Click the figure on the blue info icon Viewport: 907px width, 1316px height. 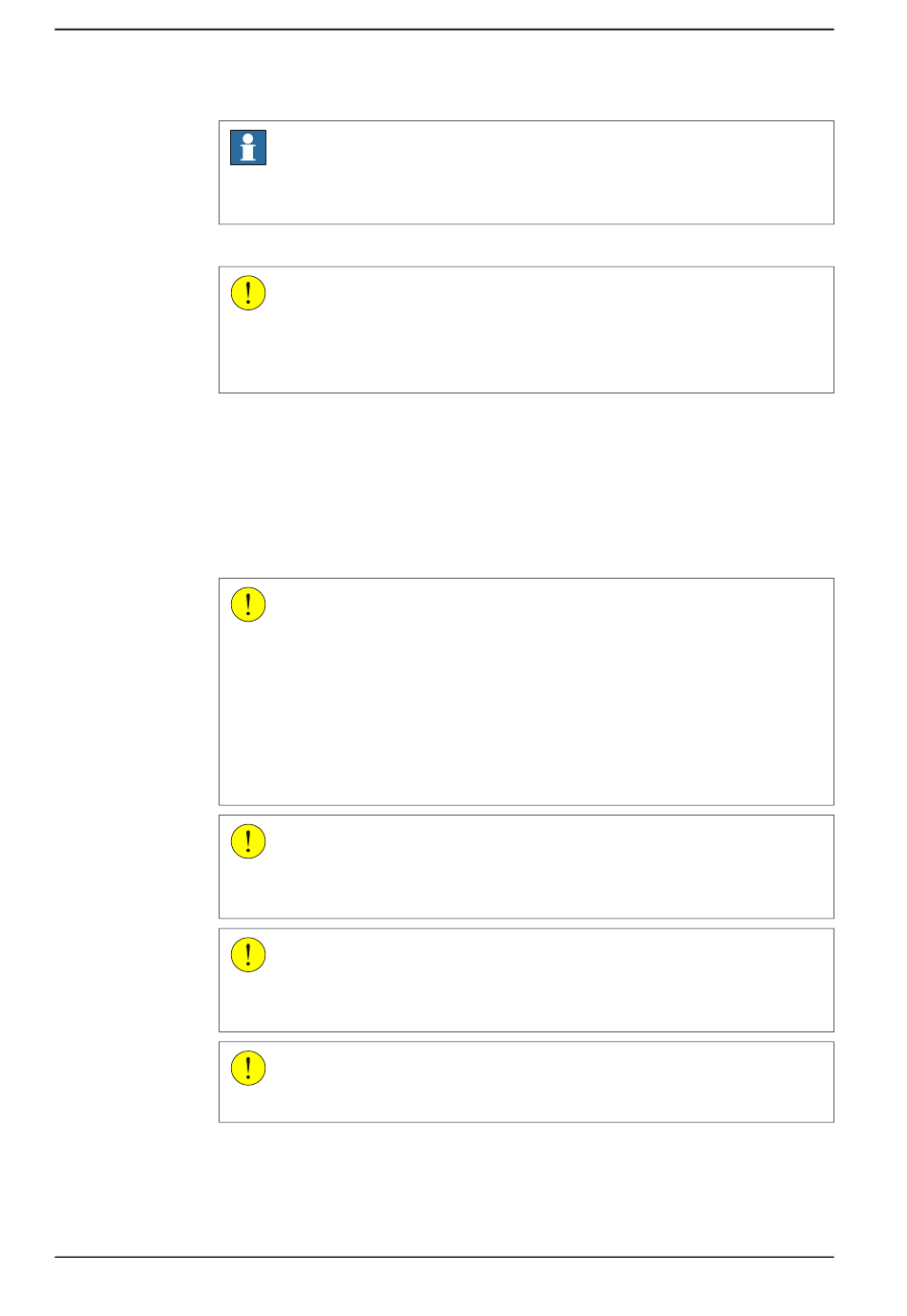pos(248,148)
